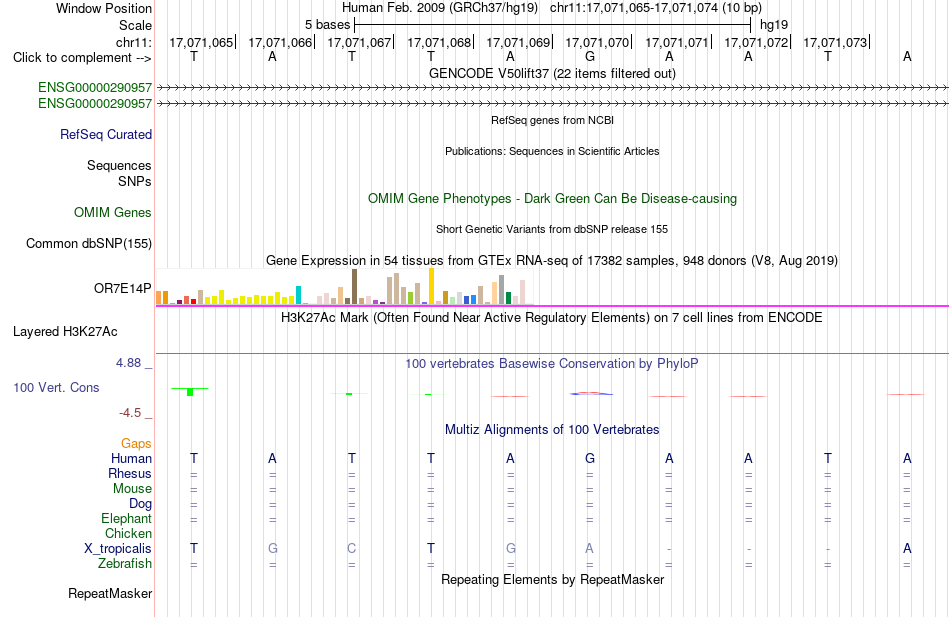Click the blue-red PhyloP mark under base G
This screenshot has width=950, height=617.
point(591,393)
